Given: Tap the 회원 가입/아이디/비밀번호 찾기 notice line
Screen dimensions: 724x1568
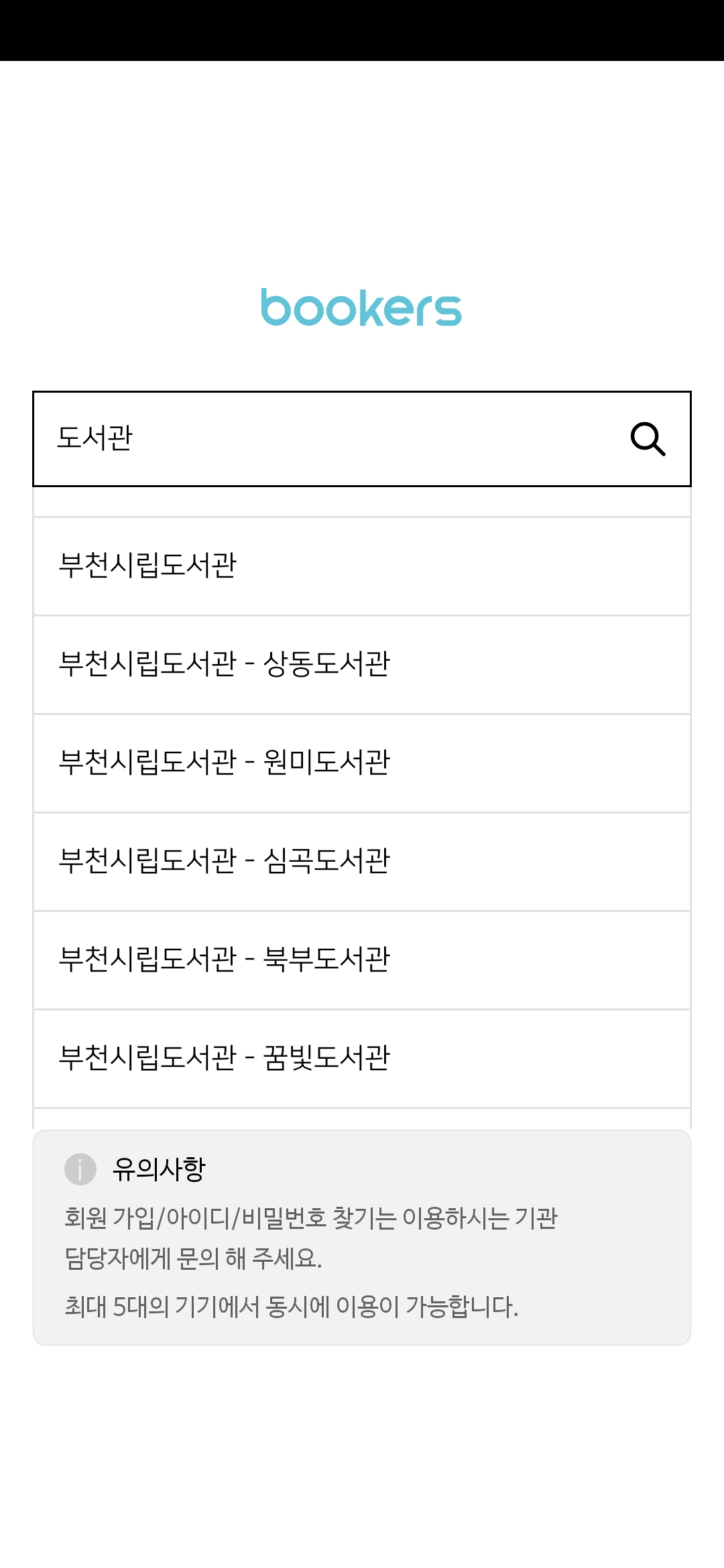Looking at the screenshot, I should click(311, 1218).
